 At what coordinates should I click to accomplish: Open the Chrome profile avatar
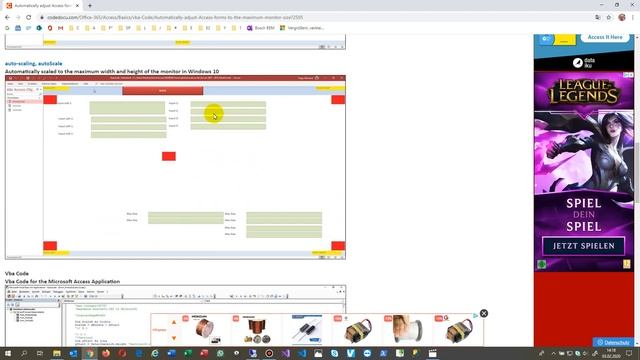click(622, 17)
